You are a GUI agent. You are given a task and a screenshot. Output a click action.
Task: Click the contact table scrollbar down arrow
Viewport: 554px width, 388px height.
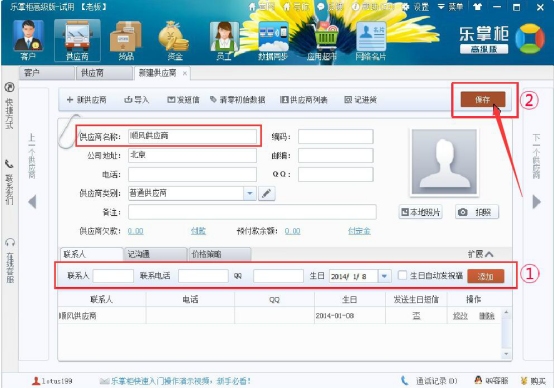tap(506, 354)
